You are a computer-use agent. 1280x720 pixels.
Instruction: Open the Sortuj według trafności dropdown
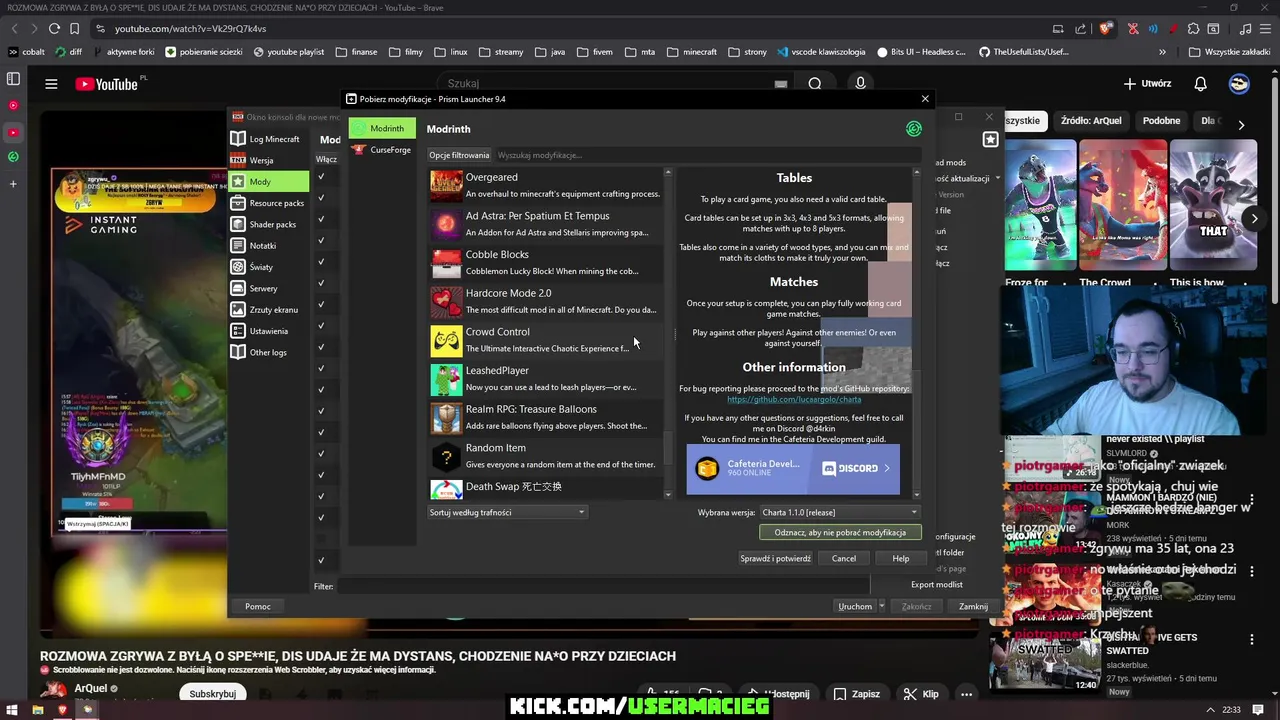508,512
